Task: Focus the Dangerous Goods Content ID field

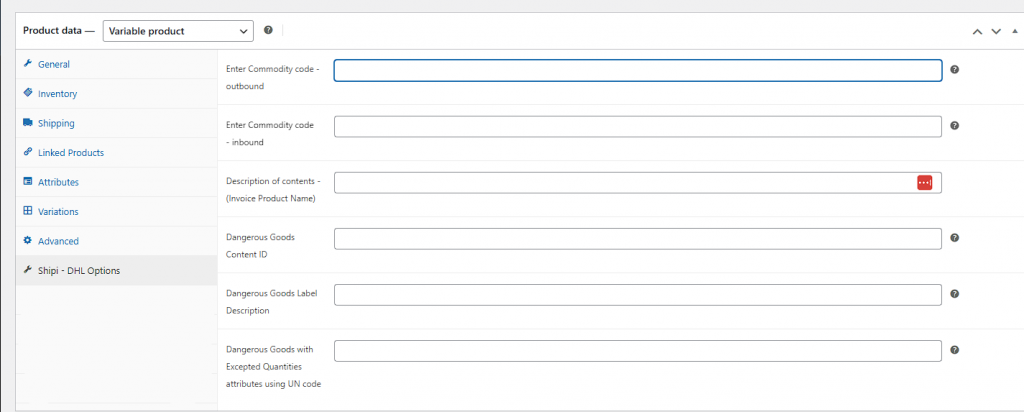Action: [x=637, y=239]
